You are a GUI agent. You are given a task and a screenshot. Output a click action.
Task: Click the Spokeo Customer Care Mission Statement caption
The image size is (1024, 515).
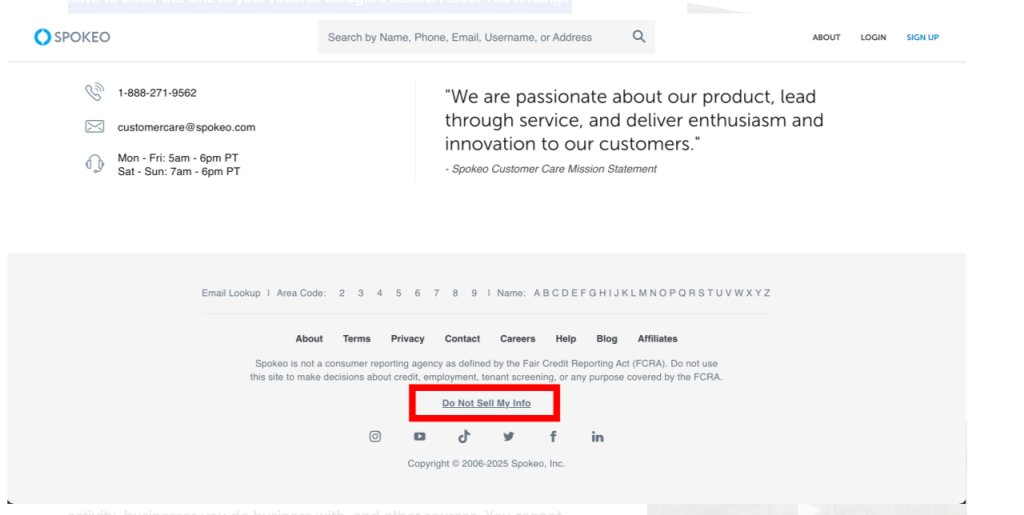pos(551,169)
